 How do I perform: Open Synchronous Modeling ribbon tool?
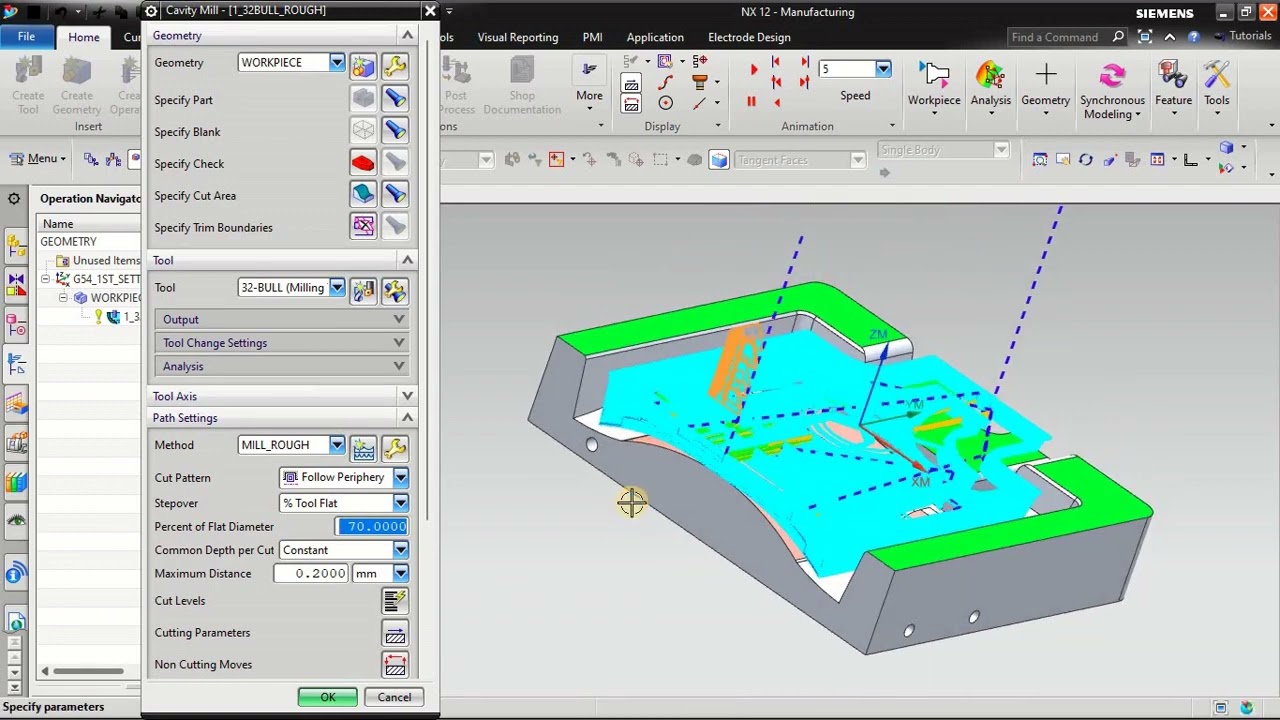click(x=1112, y=90)
